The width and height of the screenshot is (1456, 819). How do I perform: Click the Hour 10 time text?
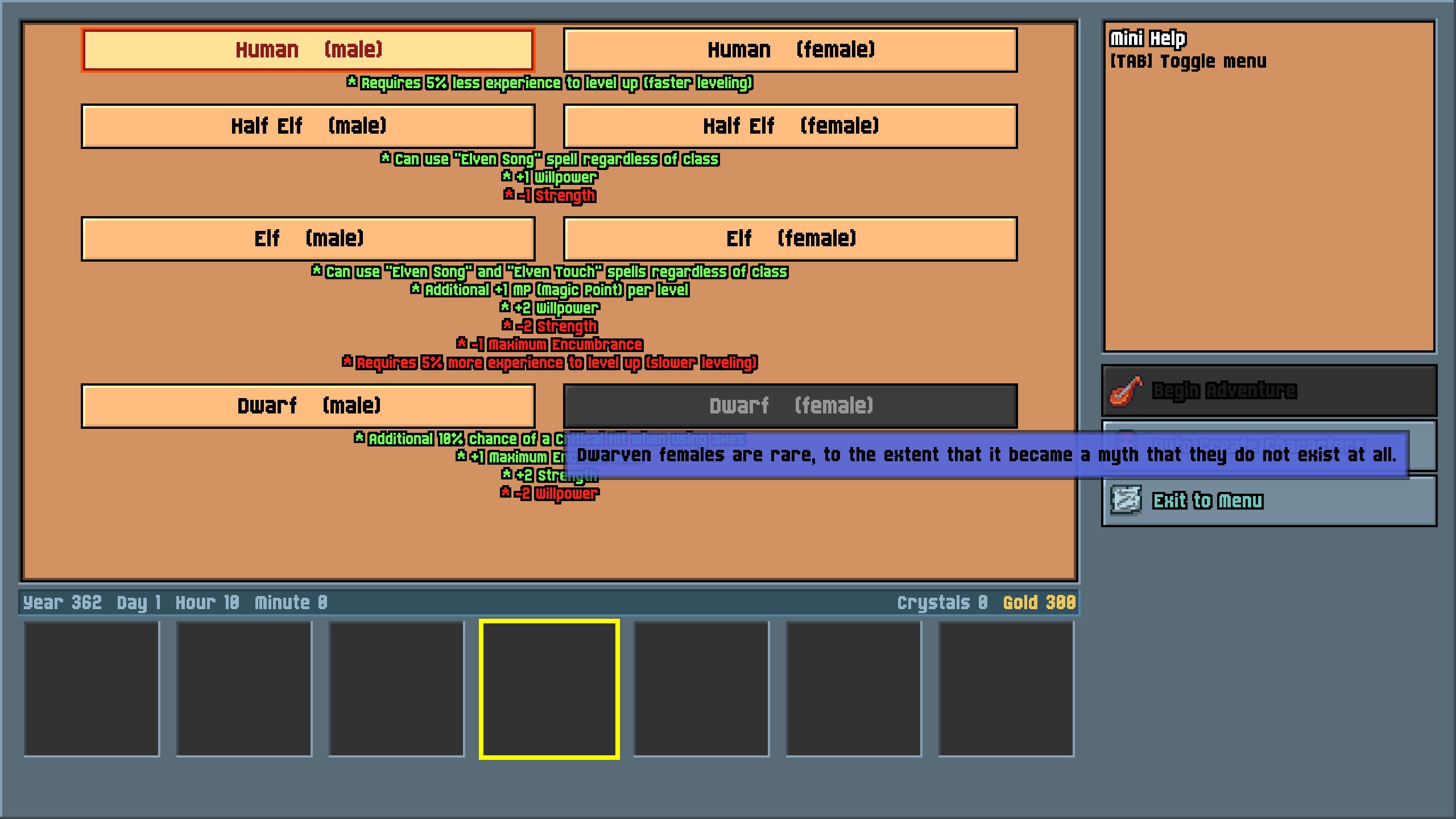tap(208, 603)
